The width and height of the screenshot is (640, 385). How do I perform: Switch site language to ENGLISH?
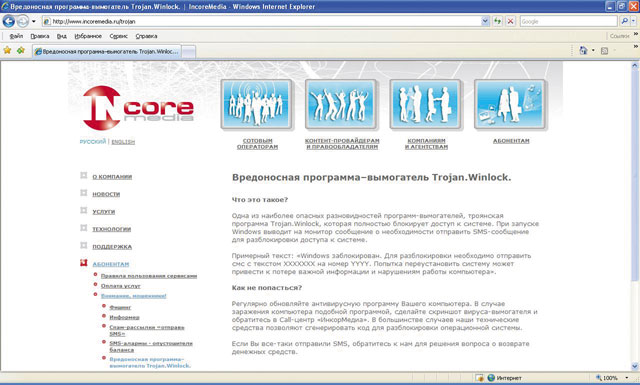123,142
